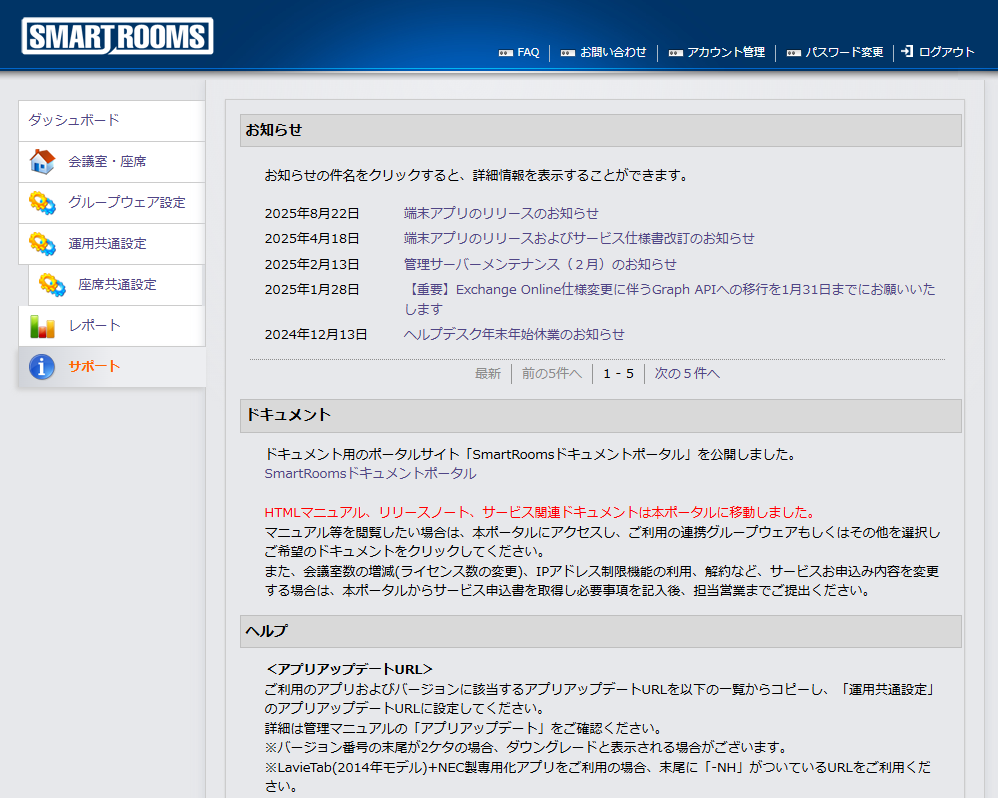Click the 最新 pagination link
Image resolution: width=998 pixels, height=798 pixels.
click(488, 374)
